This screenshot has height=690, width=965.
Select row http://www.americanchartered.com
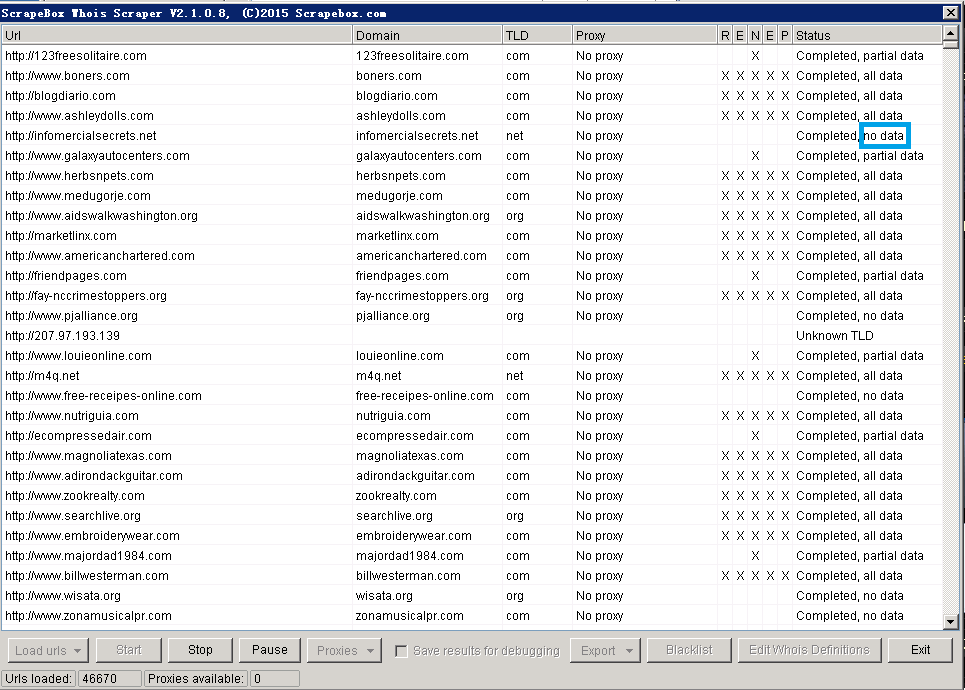pyautogui.click(x=471, y=255)
